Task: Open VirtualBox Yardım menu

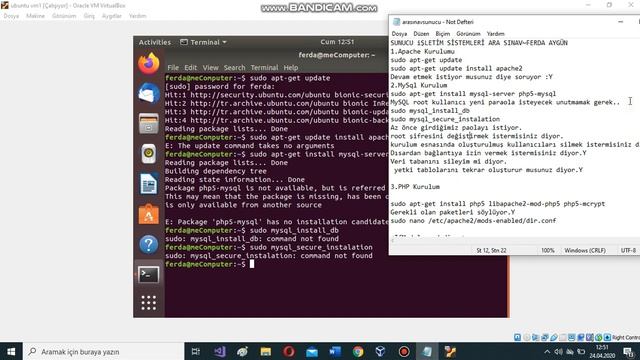Action: (138, 16)
